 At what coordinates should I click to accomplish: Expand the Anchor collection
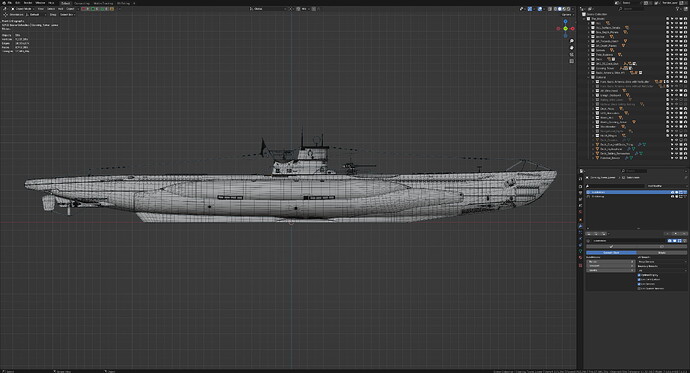click(x=589, y=37)
